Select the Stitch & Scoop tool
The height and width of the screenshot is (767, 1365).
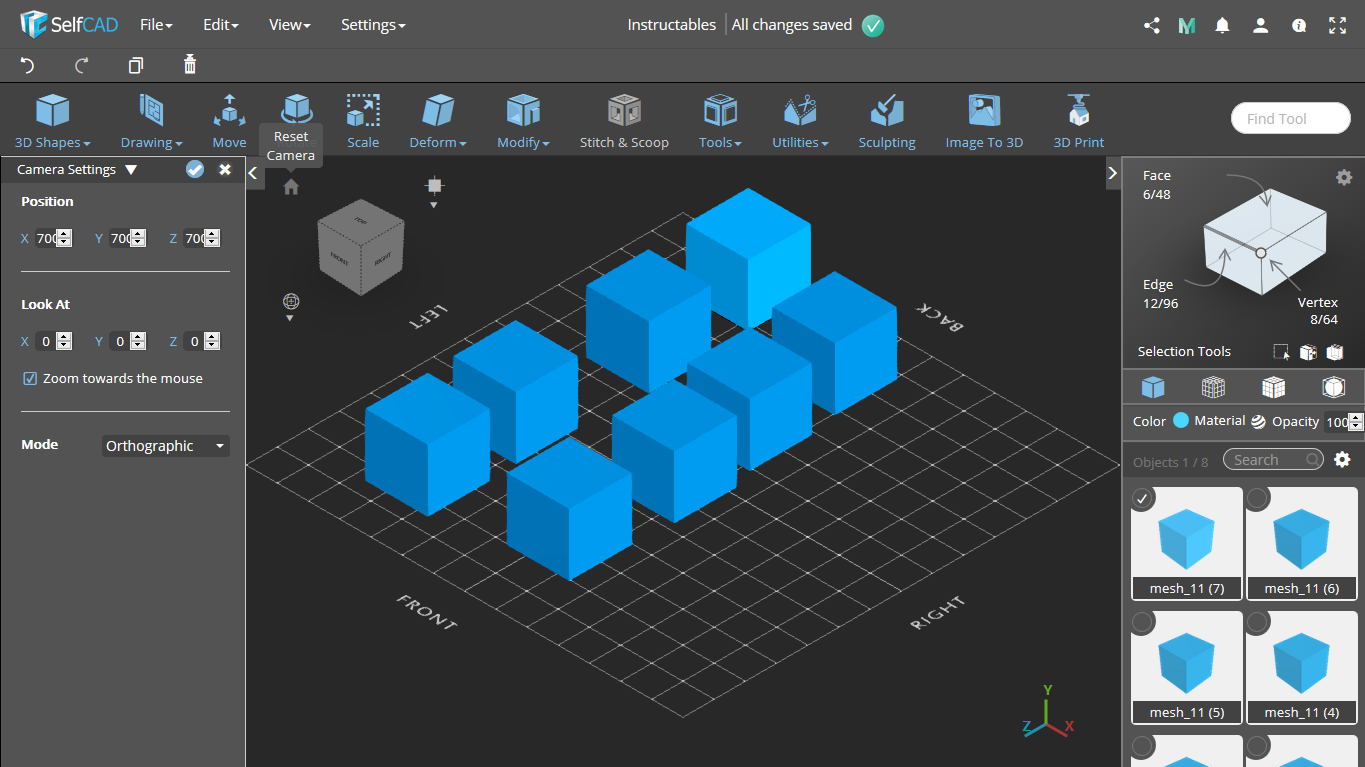coord(624,121)
